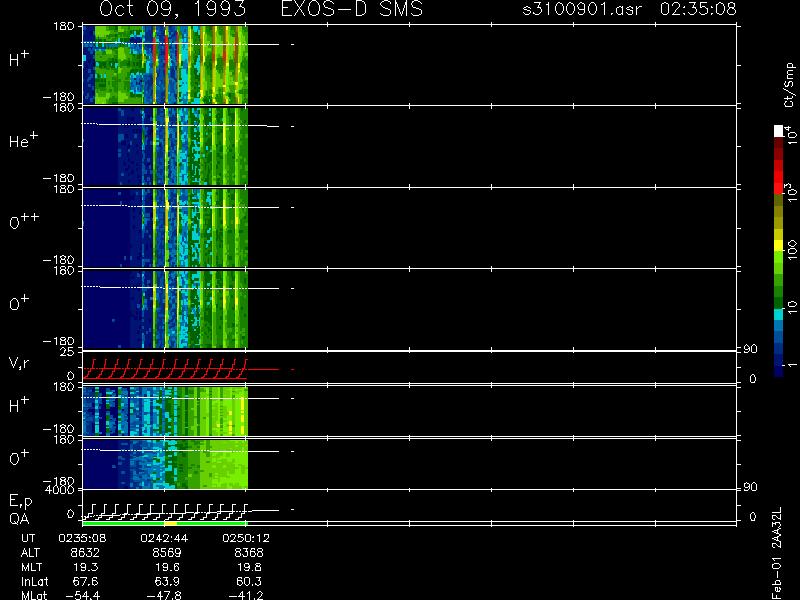This screenshot has height=600, width=800.
Task: Click the O++ panel label
Action: point(24,220)
